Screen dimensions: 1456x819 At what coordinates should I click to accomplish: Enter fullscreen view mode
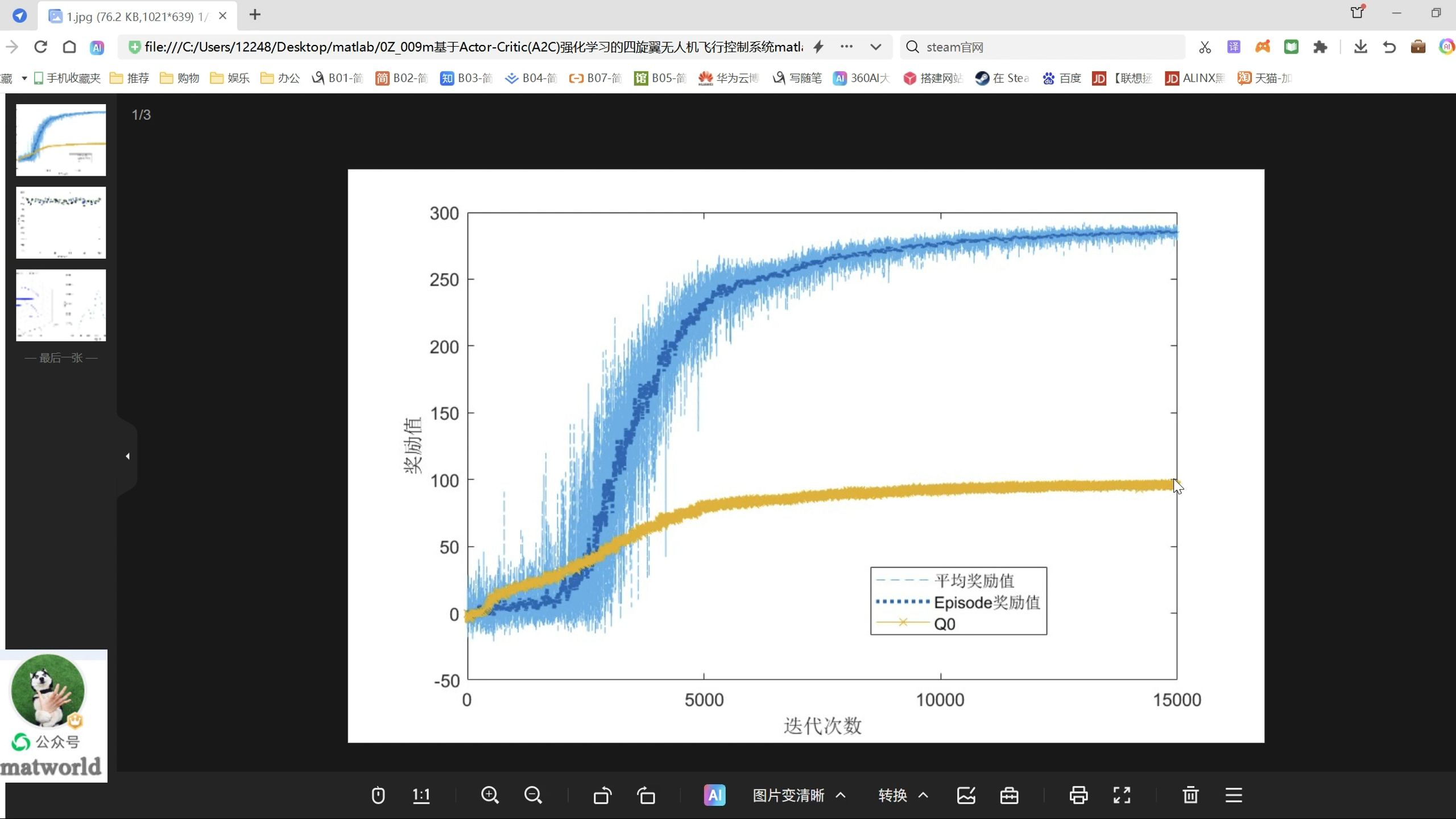click(1122, 795)
